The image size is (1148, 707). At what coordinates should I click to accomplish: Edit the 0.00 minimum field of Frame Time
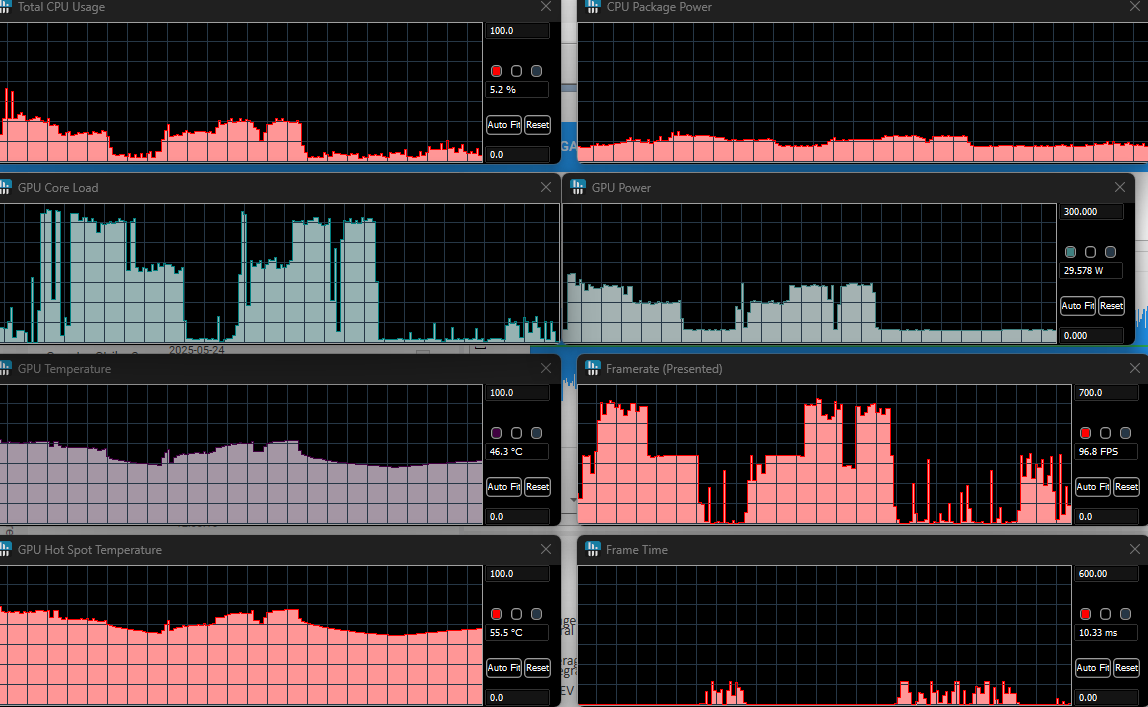coord(1107,697)
